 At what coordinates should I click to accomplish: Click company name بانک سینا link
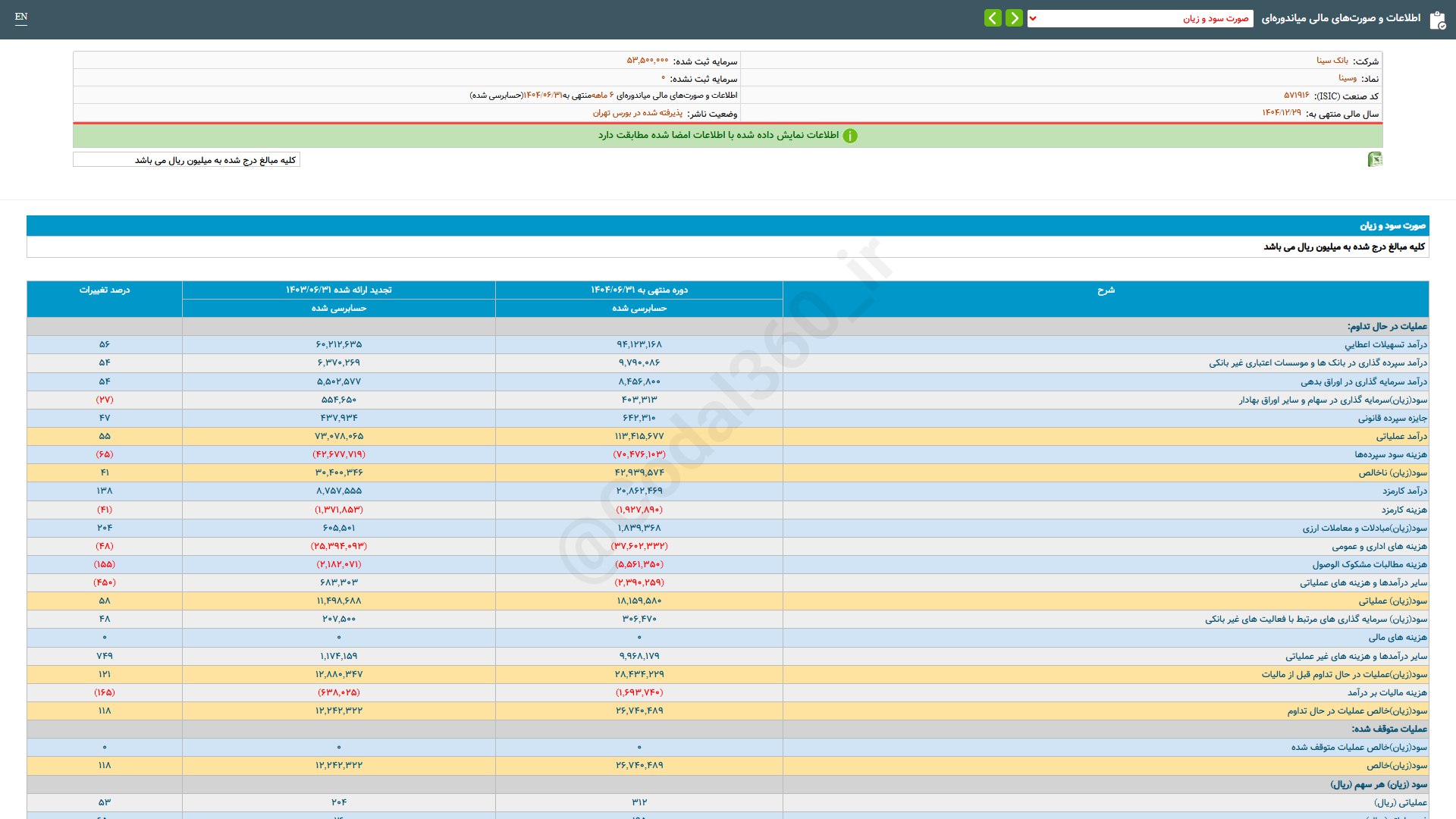click(x=1332, y=61)
